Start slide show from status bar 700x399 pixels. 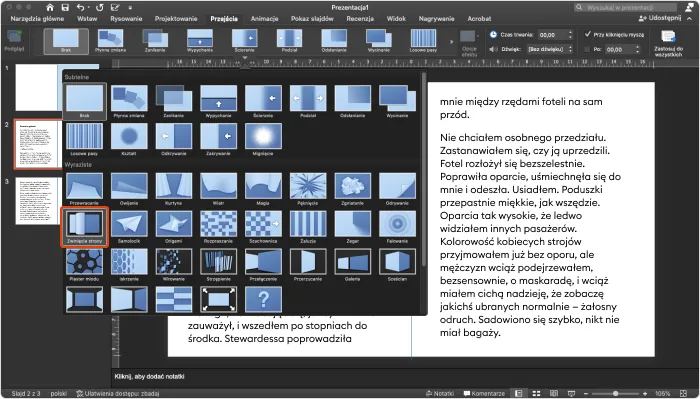pos(571,394)
